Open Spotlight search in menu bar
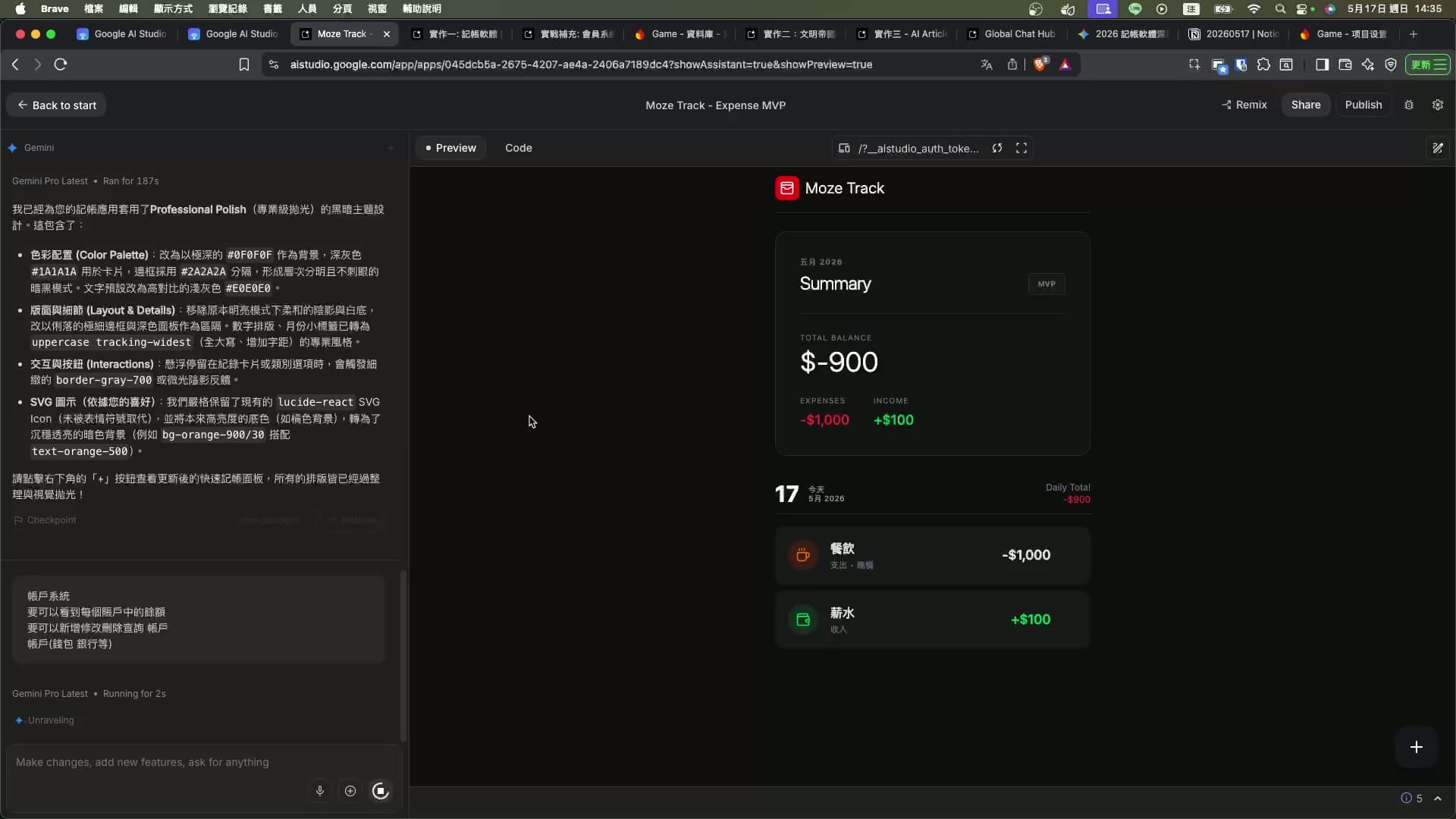 click(1280, 9)
